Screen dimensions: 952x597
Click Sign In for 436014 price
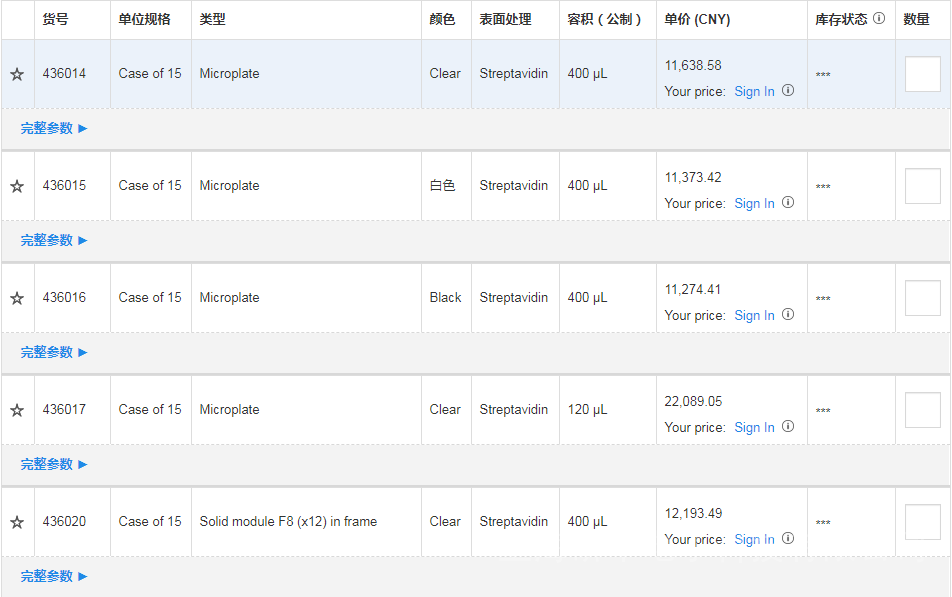754,91
